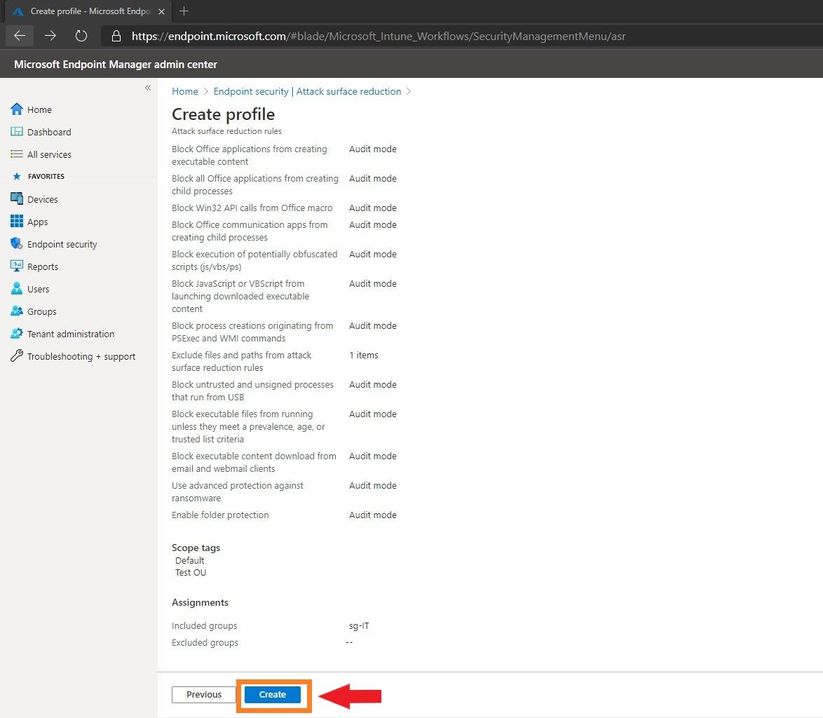The width and height of the screenshot is (823, 718).
Task: Click the blue Create button
Action: click(x=272, y=694)
